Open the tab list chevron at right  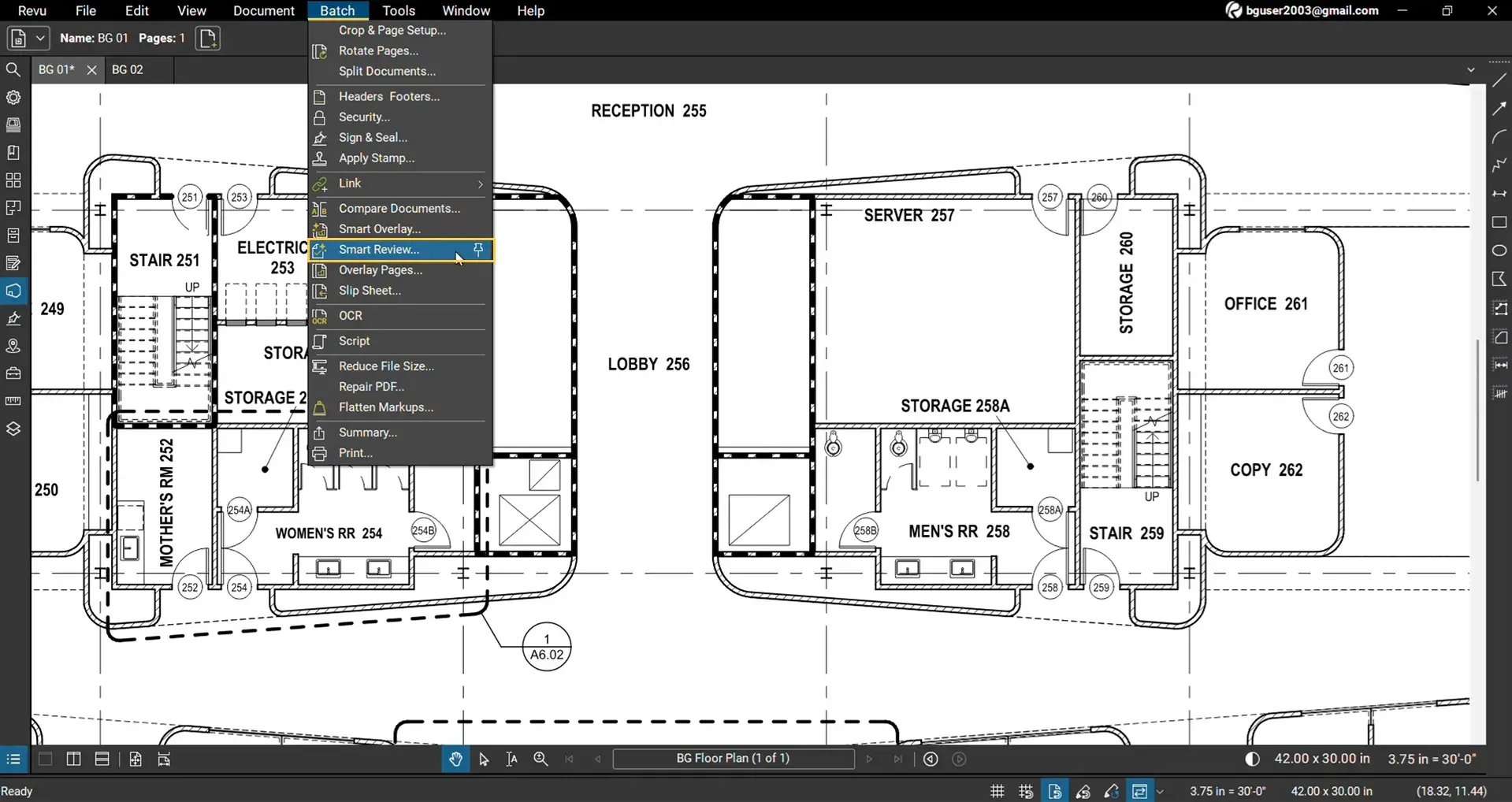[1470, 69]
